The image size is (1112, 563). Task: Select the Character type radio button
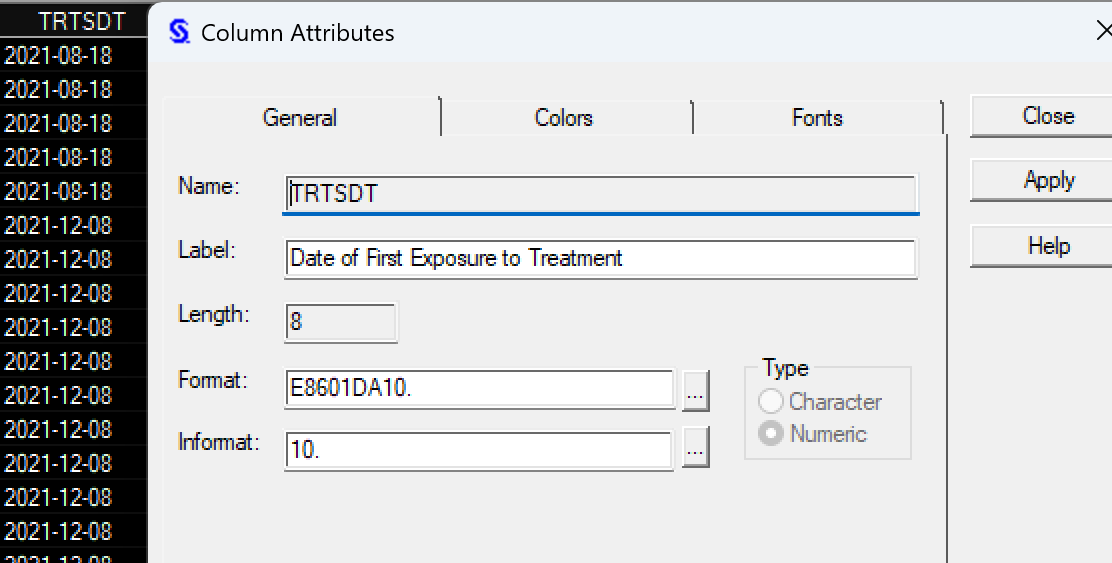771,402
